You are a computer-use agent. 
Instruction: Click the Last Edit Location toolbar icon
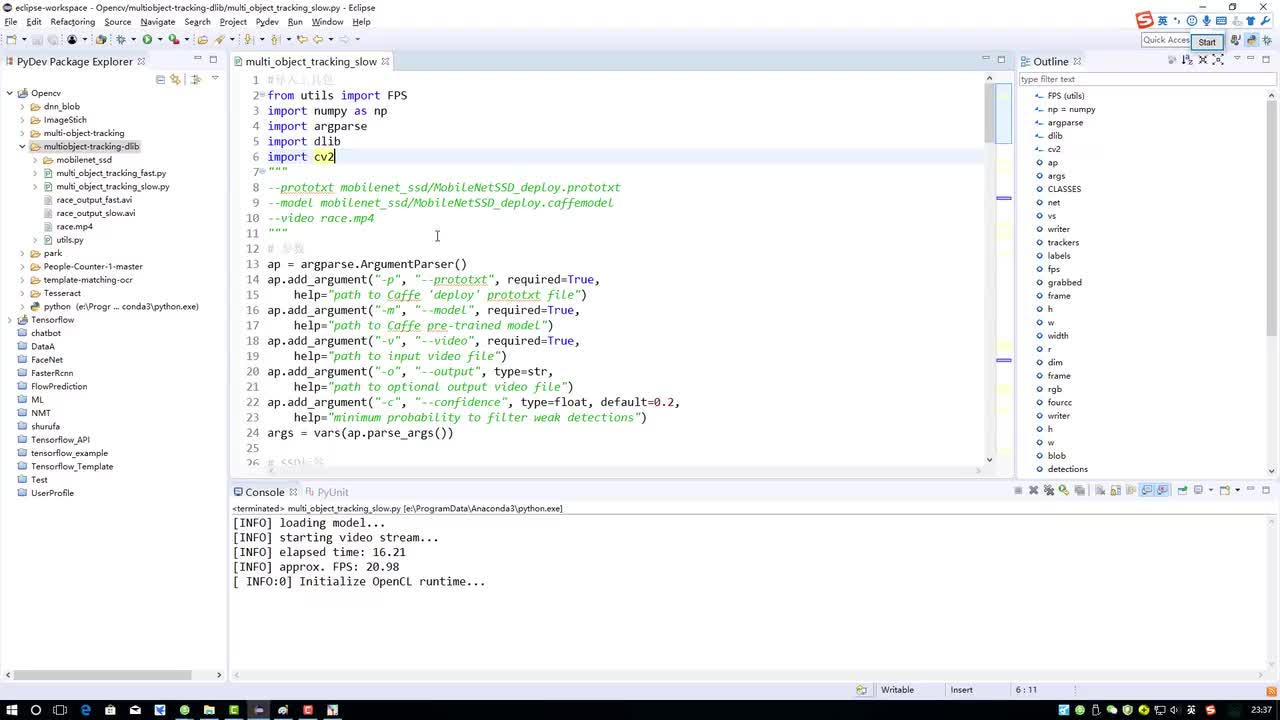coord(303,40)
